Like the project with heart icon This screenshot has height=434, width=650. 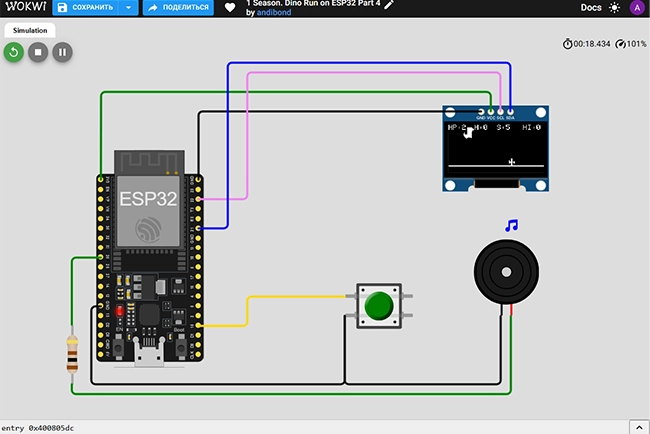pos(230,7)
